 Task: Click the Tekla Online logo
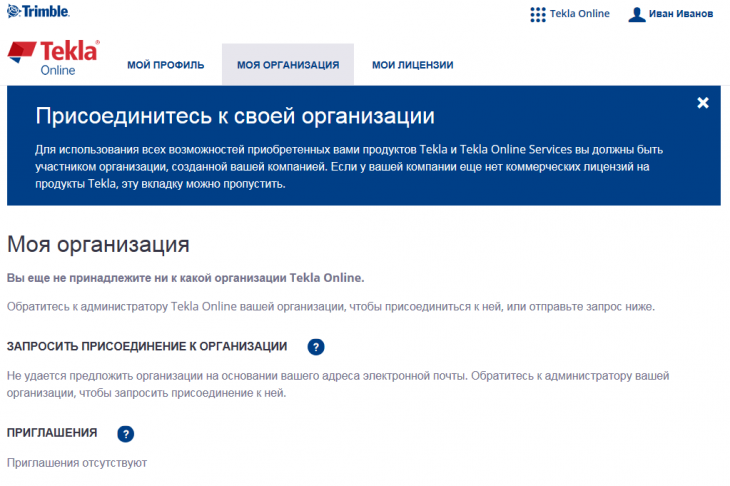coord(54,58)
